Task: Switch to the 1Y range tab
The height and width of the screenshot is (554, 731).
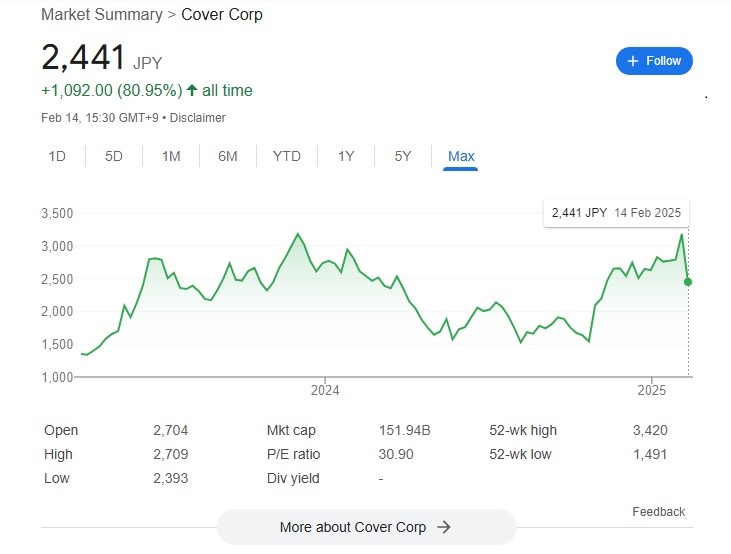Action: (346, 156)
